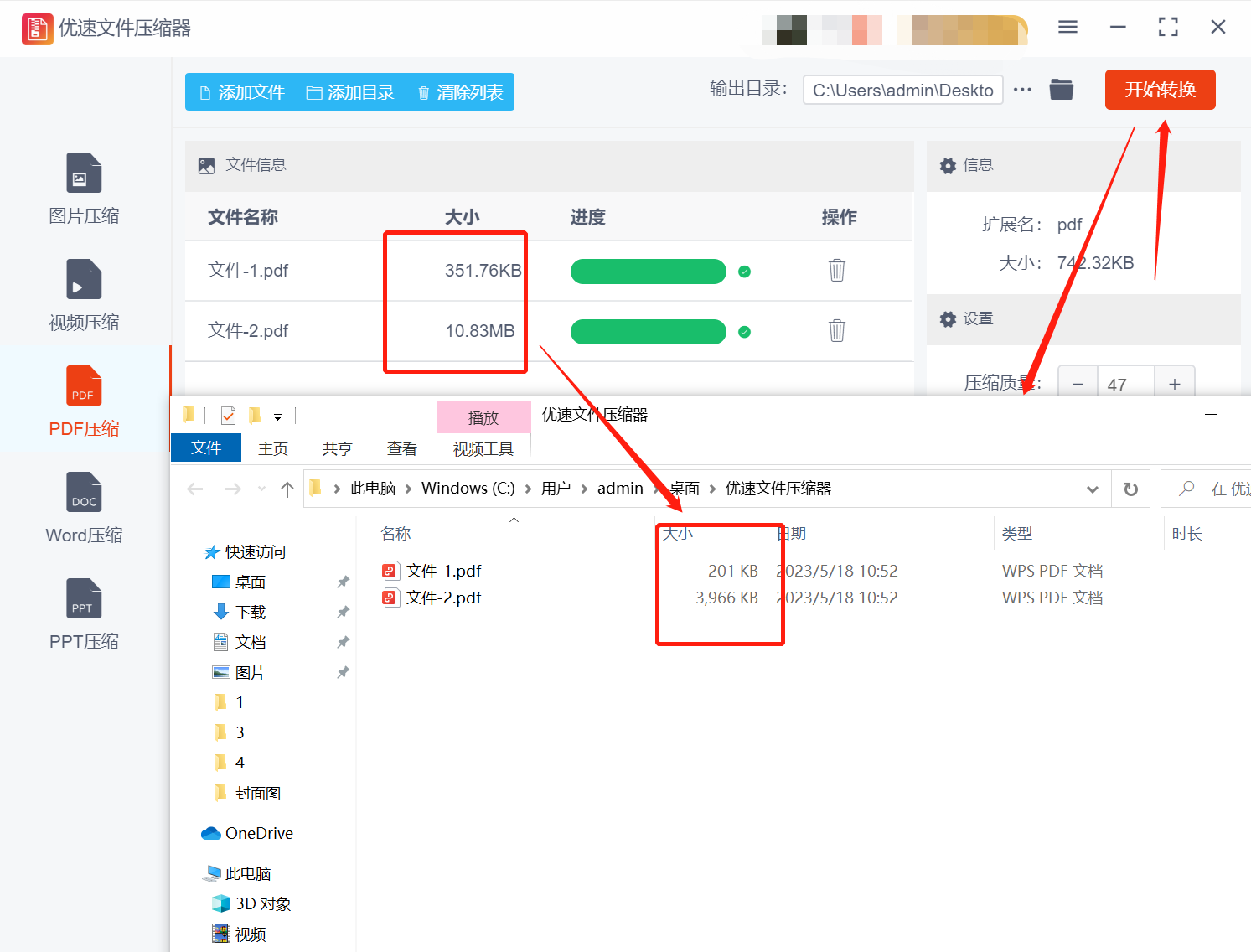Expand the address bar history dropdown

(x=1092, y=489)
